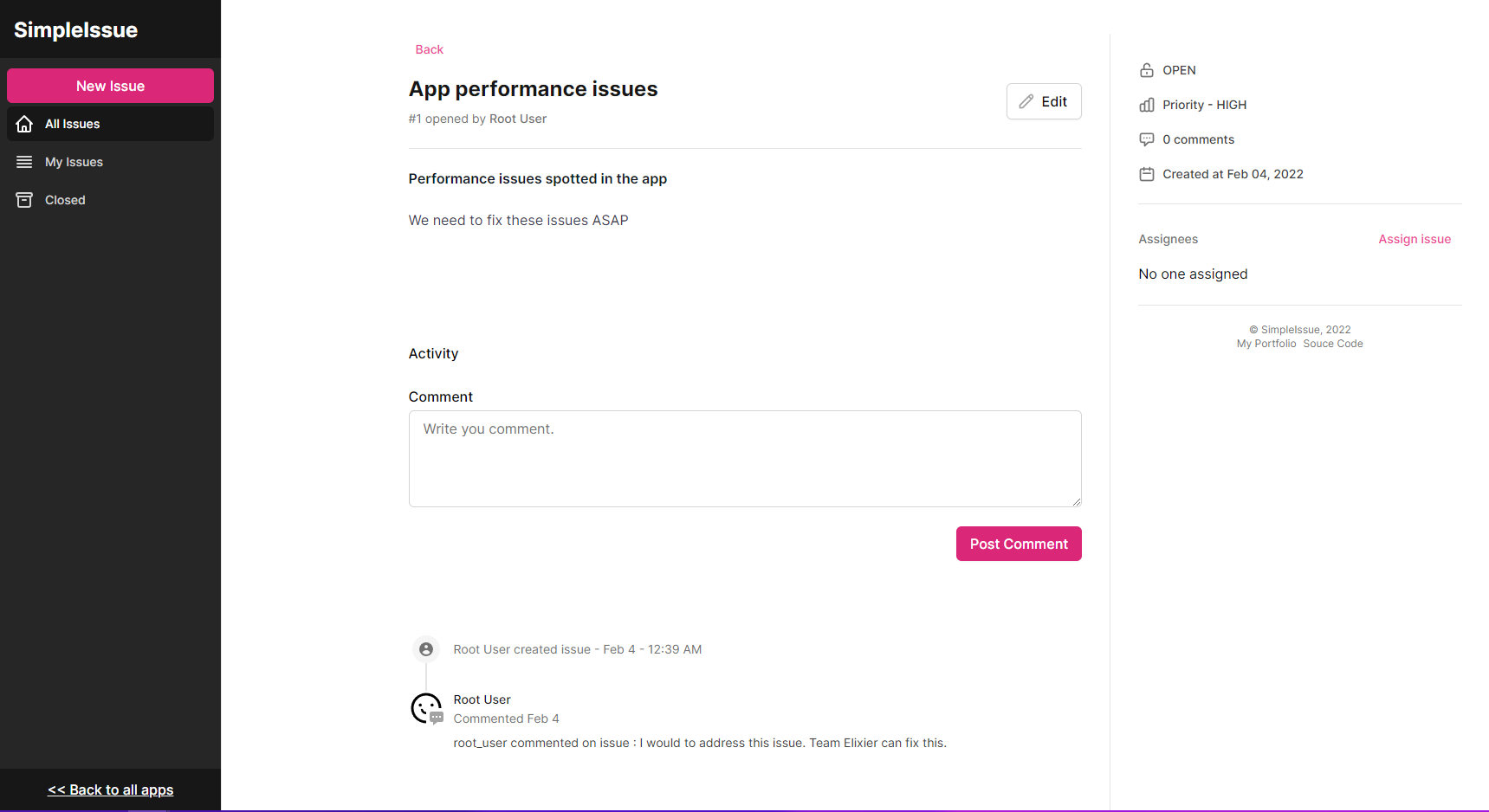1489x812 pixels.
Task: Open the Assign issue link
Action: 1415,239
